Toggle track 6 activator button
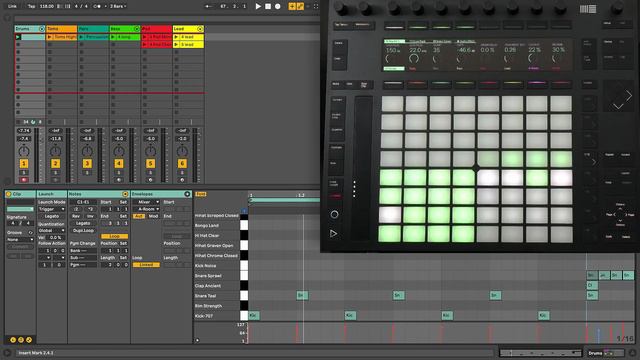 [x=182, y=164]
